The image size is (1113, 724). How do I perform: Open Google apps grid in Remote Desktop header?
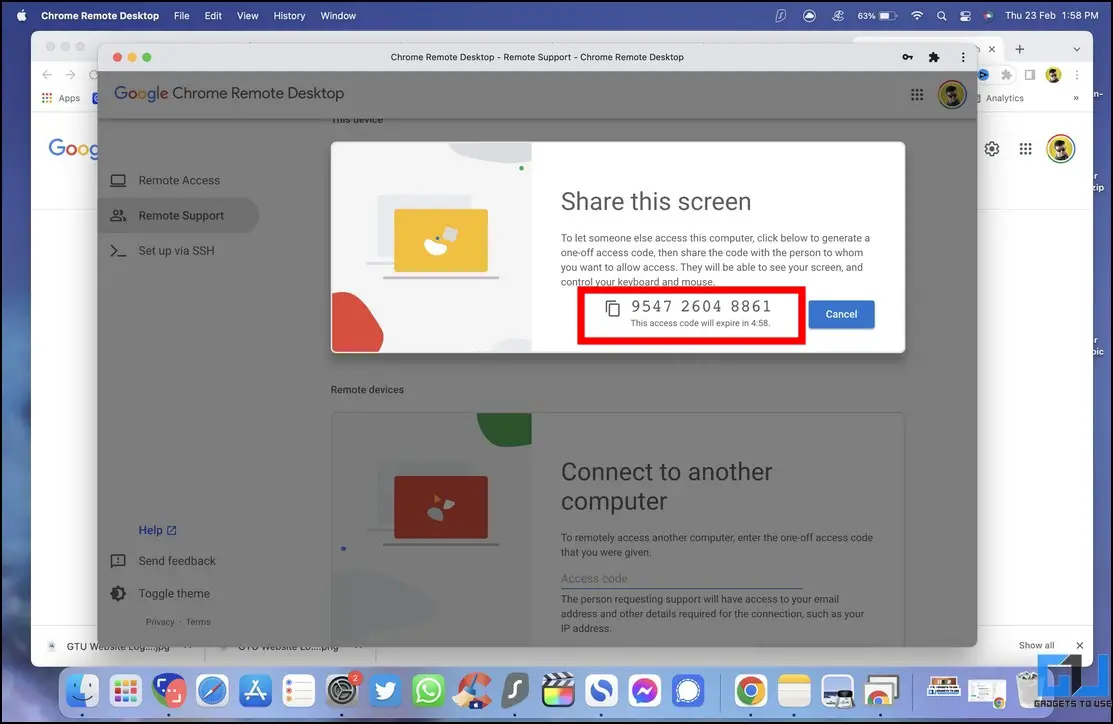(x=917, y=94)
